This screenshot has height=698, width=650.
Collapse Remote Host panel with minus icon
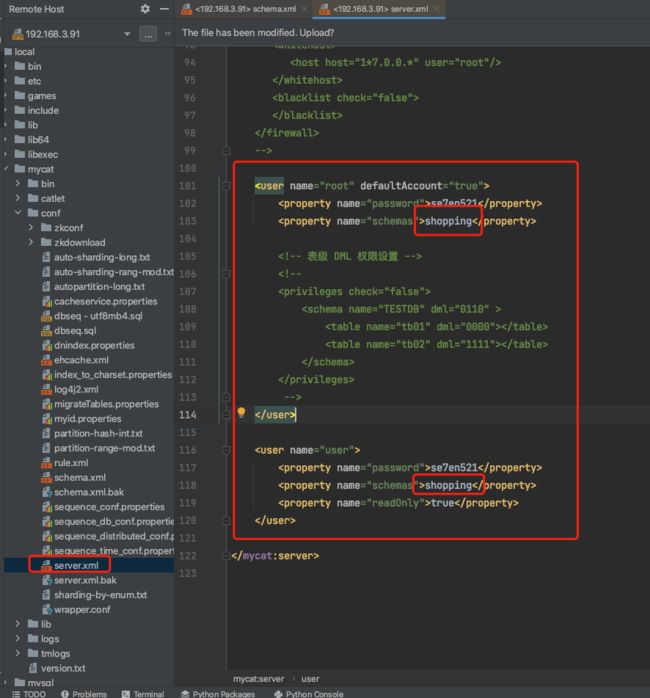tap(164, 9)
